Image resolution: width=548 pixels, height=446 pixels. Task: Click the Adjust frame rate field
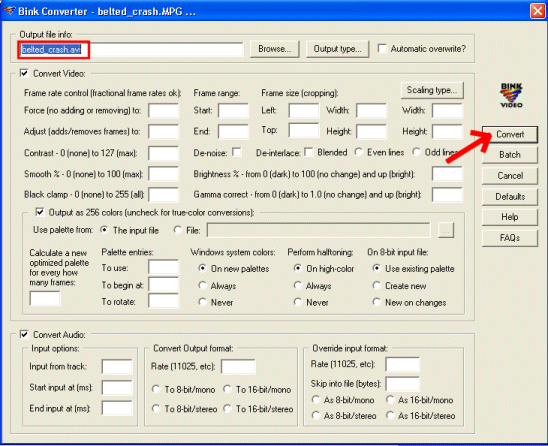click(x=164, y=132)
